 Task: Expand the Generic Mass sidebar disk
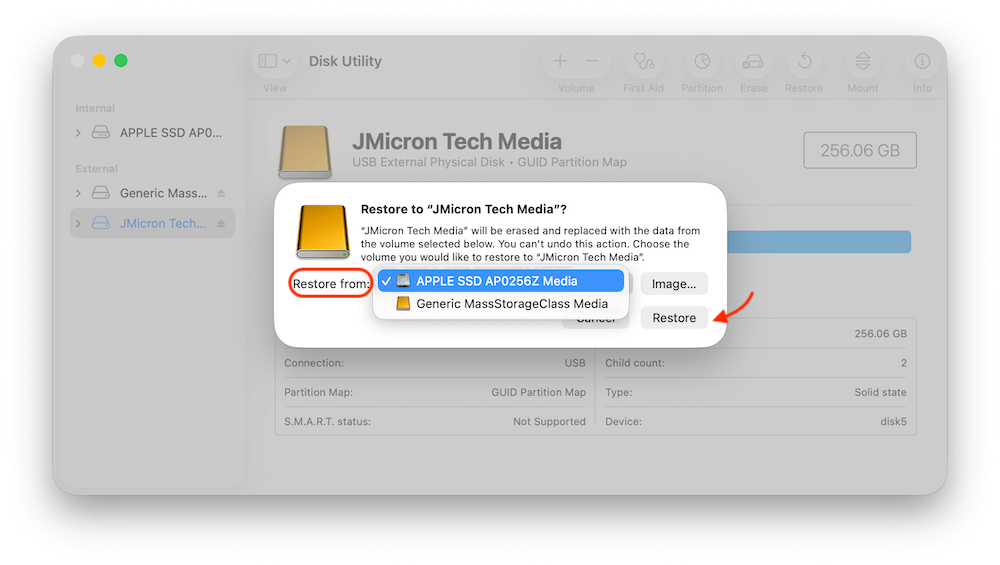tap(79, 193)
